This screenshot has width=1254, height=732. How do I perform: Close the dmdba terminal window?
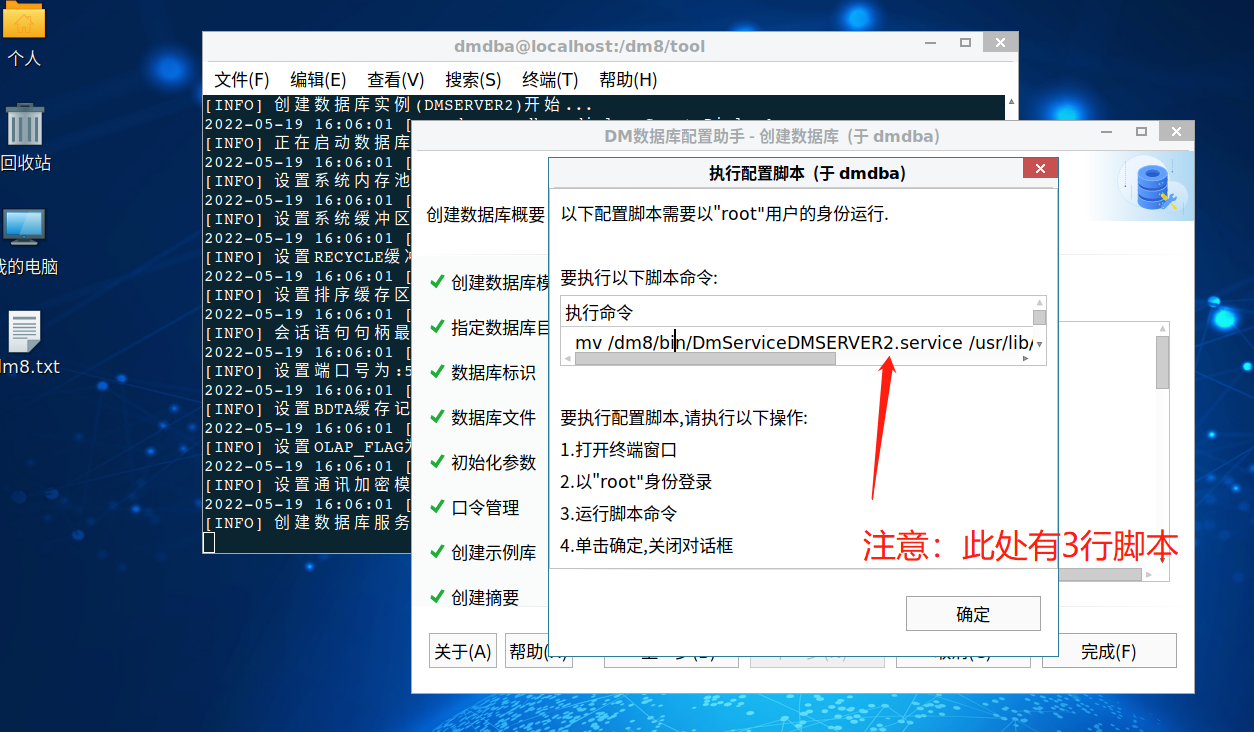pos(1000,43)
